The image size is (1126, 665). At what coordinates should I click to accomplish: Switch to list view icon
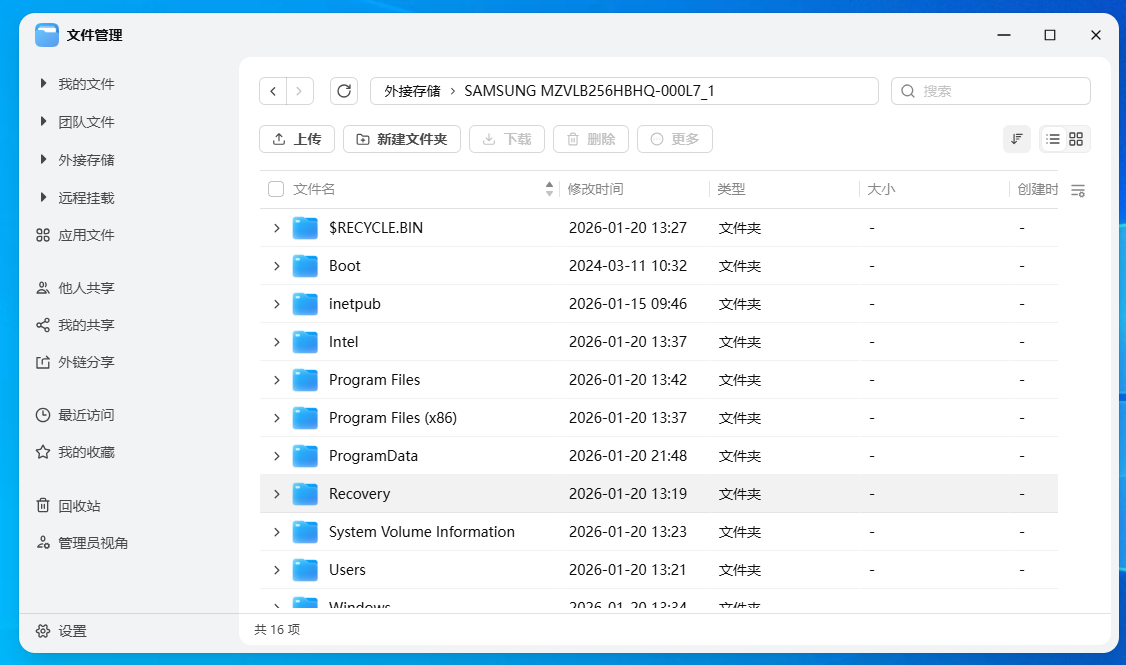tap(1053, 139)
